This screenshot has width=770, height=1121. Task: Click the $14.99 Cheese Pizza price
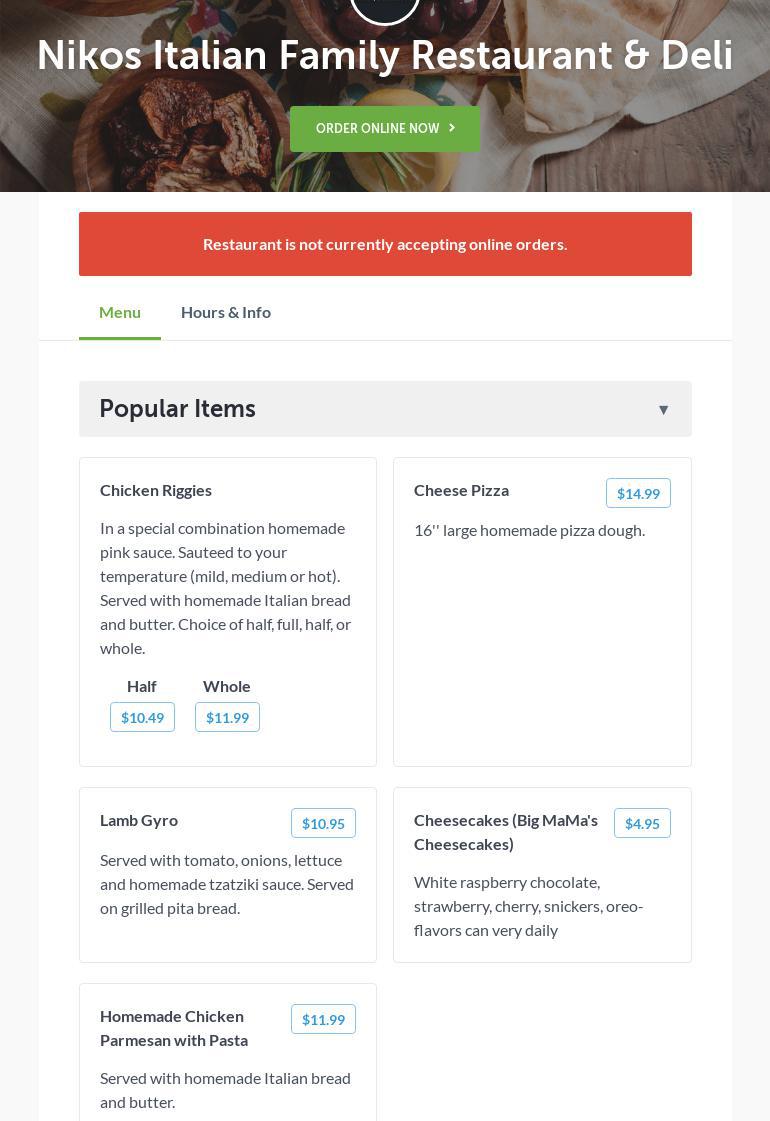tap(638, 493)
